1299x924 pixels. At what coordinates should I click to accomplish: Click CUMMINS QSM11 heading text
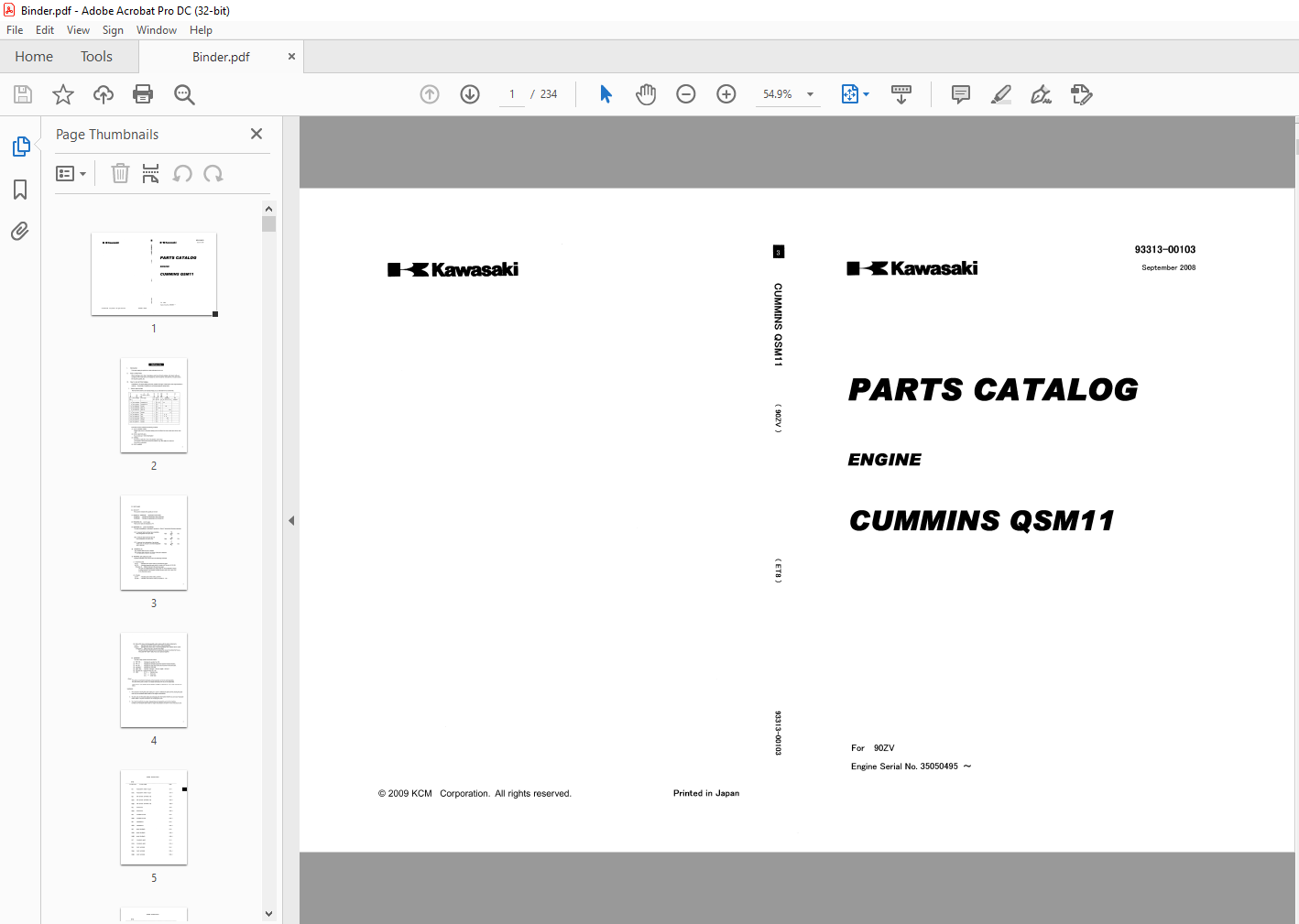coord(982,521)
